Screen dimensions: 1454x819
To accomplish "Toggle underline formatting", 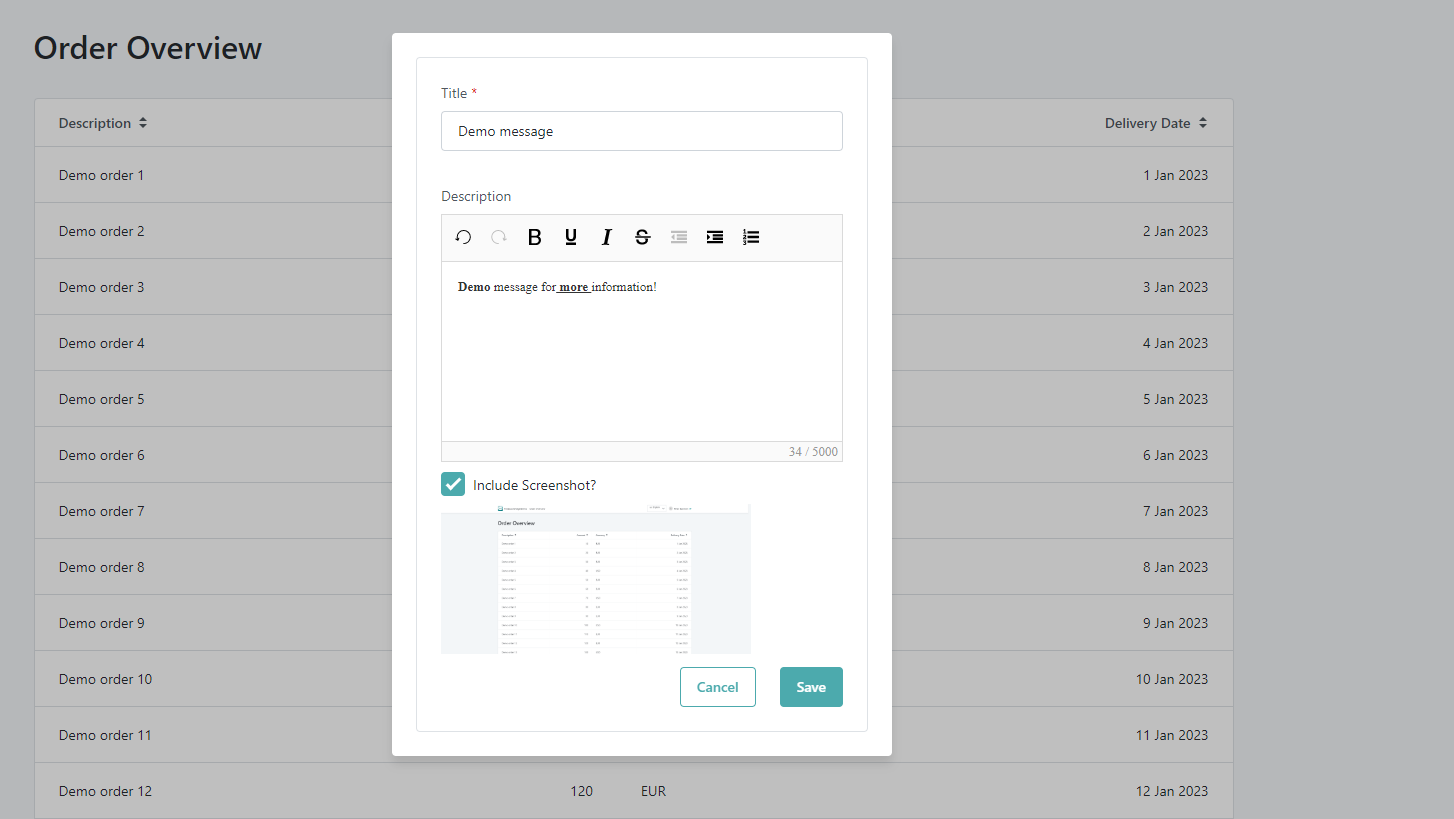I will [x=571, y=237].
